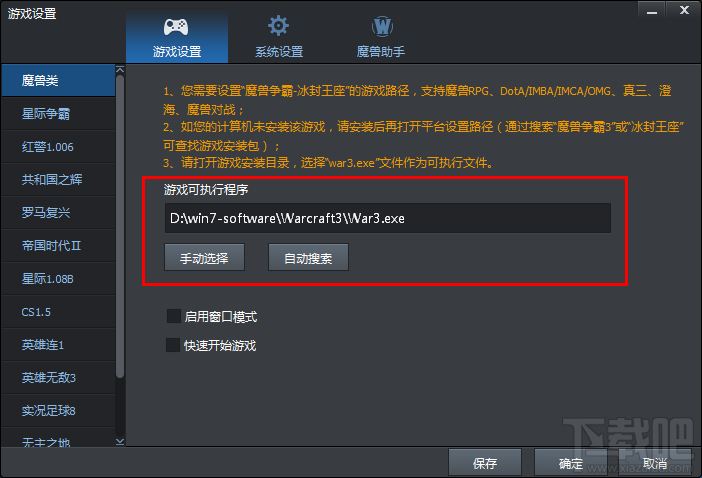Open the 共和国之辉 category
This screenshot has width=702, height=478.
[58, 179]
